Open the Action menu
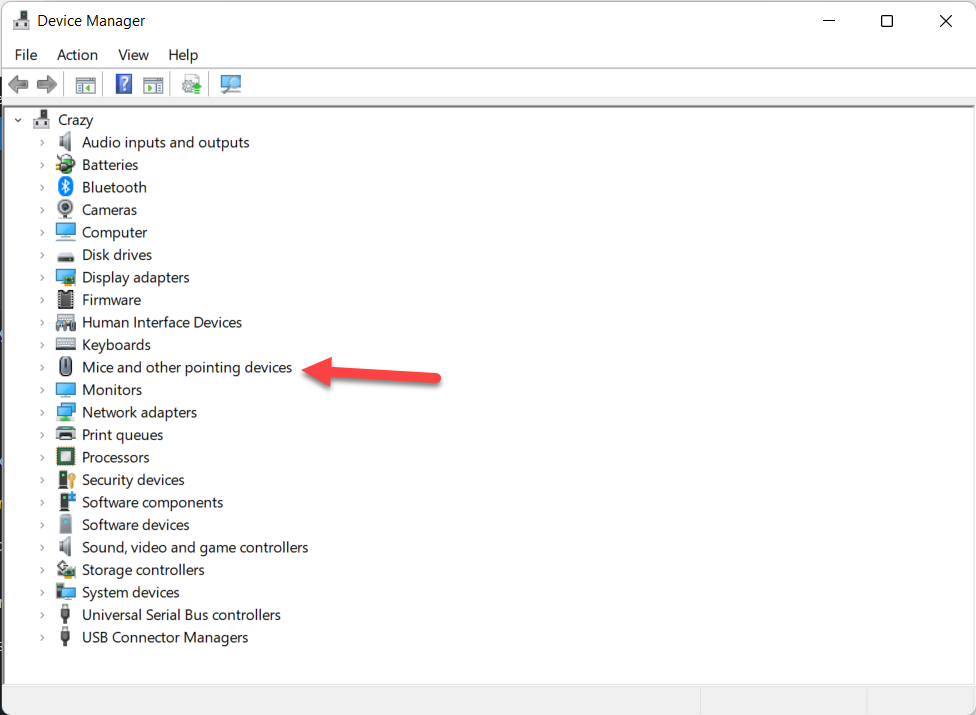This screenshot has height=715, width=976. (x=77, y=55)
